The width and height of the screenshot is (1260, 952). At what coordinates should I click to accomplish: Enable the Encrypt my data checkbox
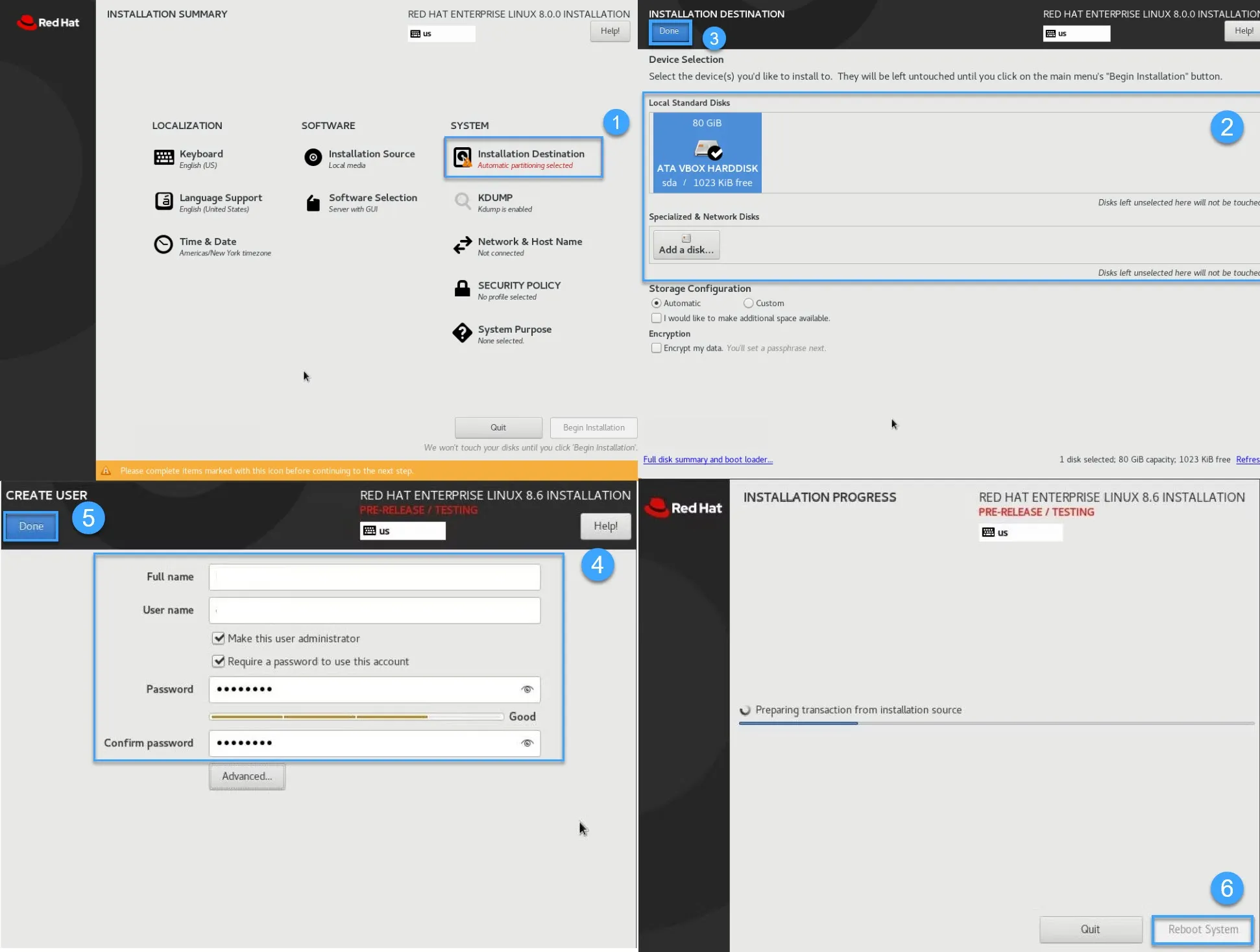(x=656, y=348)
